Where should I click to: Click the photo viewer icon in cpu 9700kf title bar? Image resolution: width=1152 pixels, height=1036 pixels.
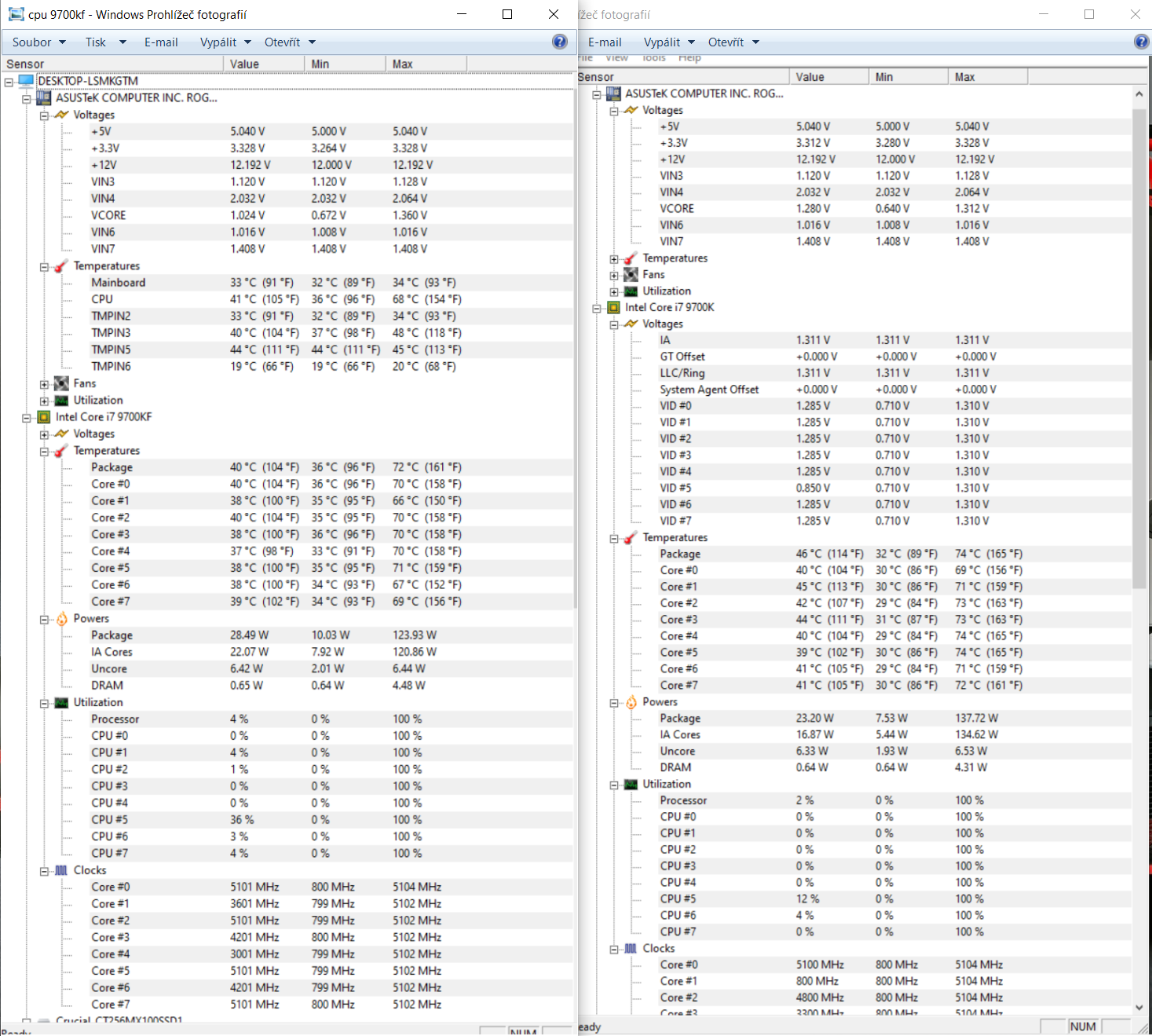[x=16, y=14]
